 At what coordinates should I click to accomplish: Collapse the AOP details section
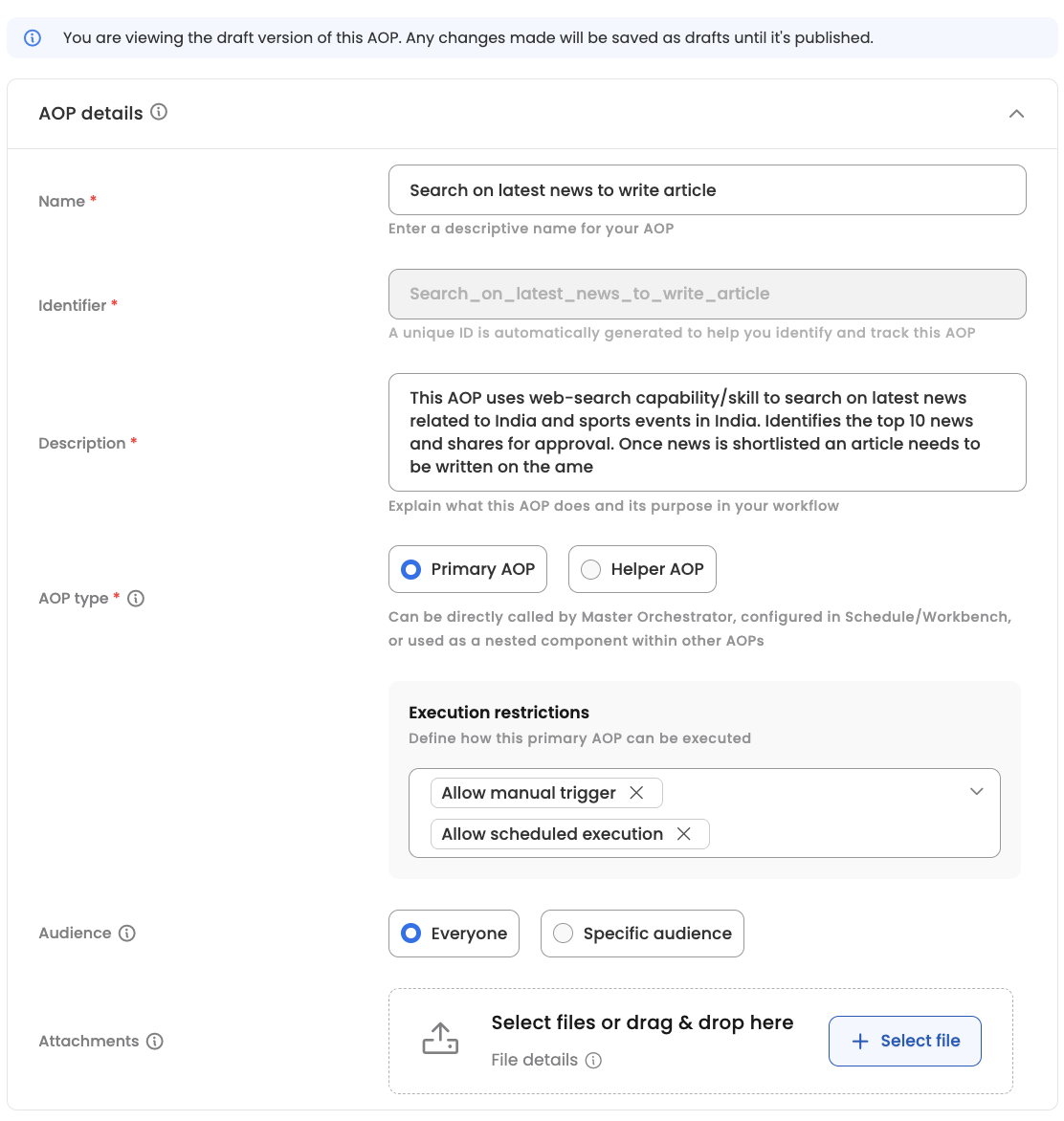1016,114
